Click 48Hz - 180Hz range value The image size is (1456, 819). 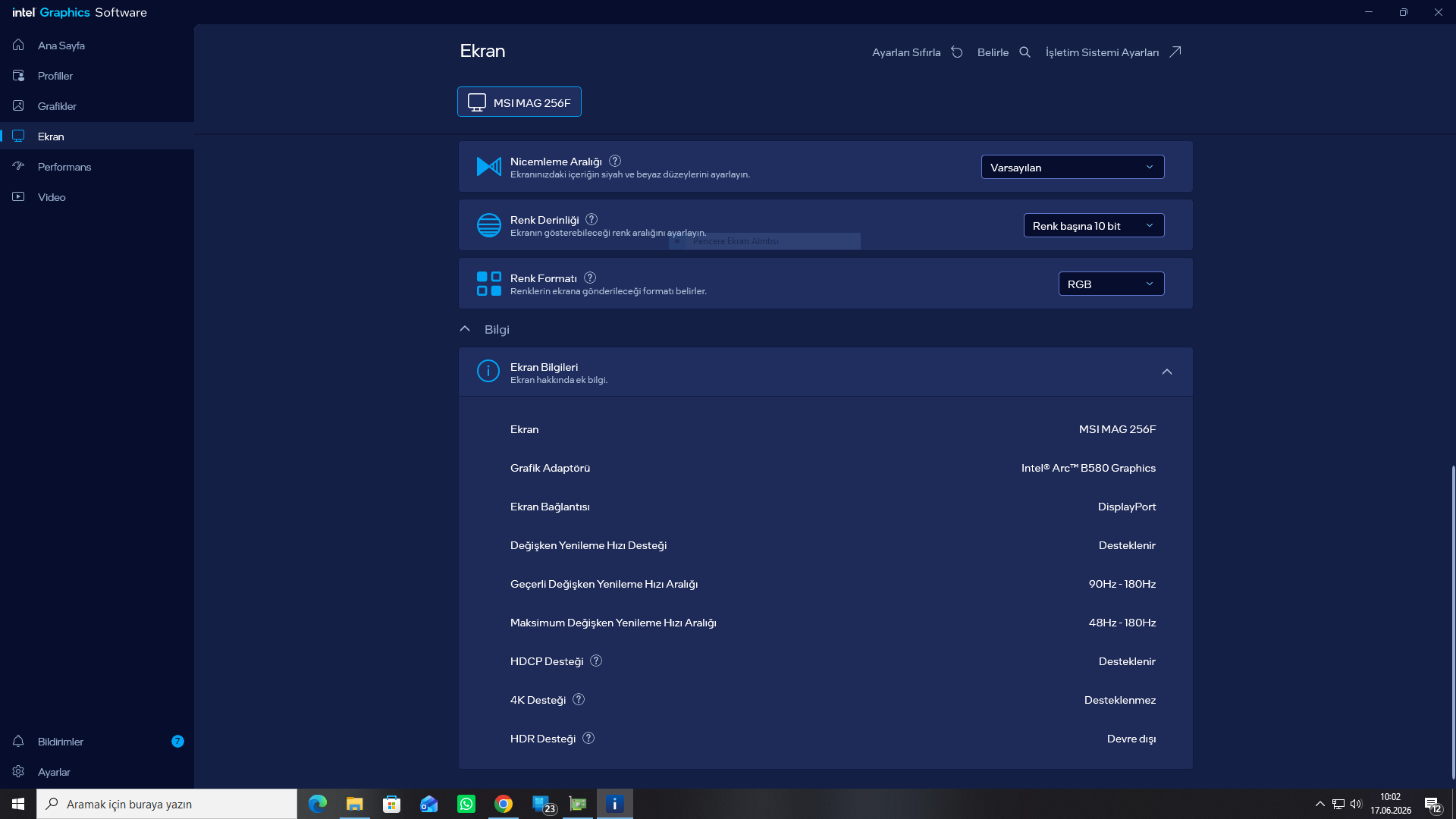[x=1122, y=623]
